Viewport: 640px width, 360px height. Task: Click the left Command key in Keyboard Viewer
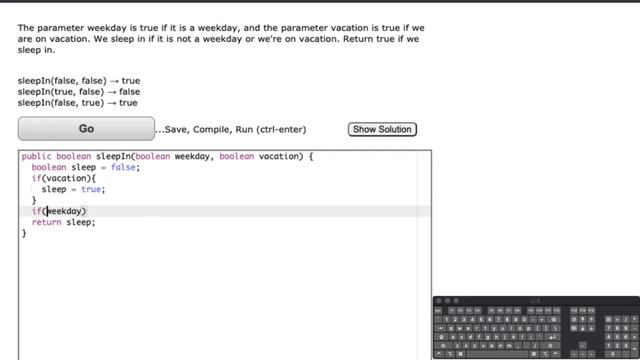[x=460, y=354]
